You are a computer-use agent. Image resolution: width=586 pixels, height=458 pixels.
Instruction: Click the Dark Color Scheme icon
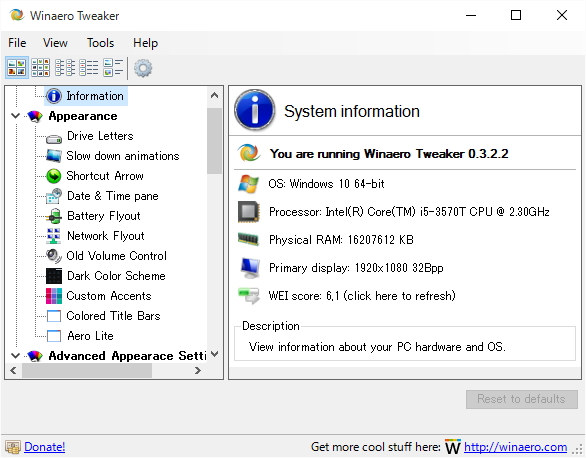coord(54,276)
